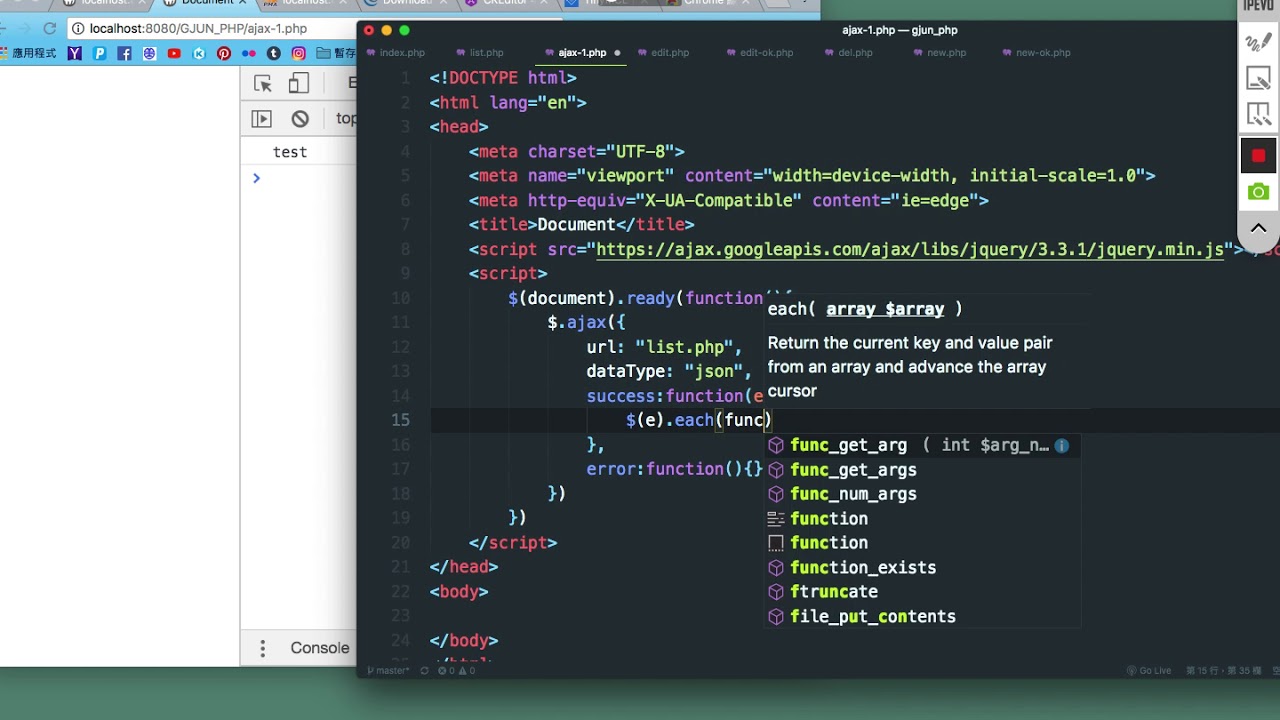Click the globe bookmark icon after Facebook

[150, 54]
